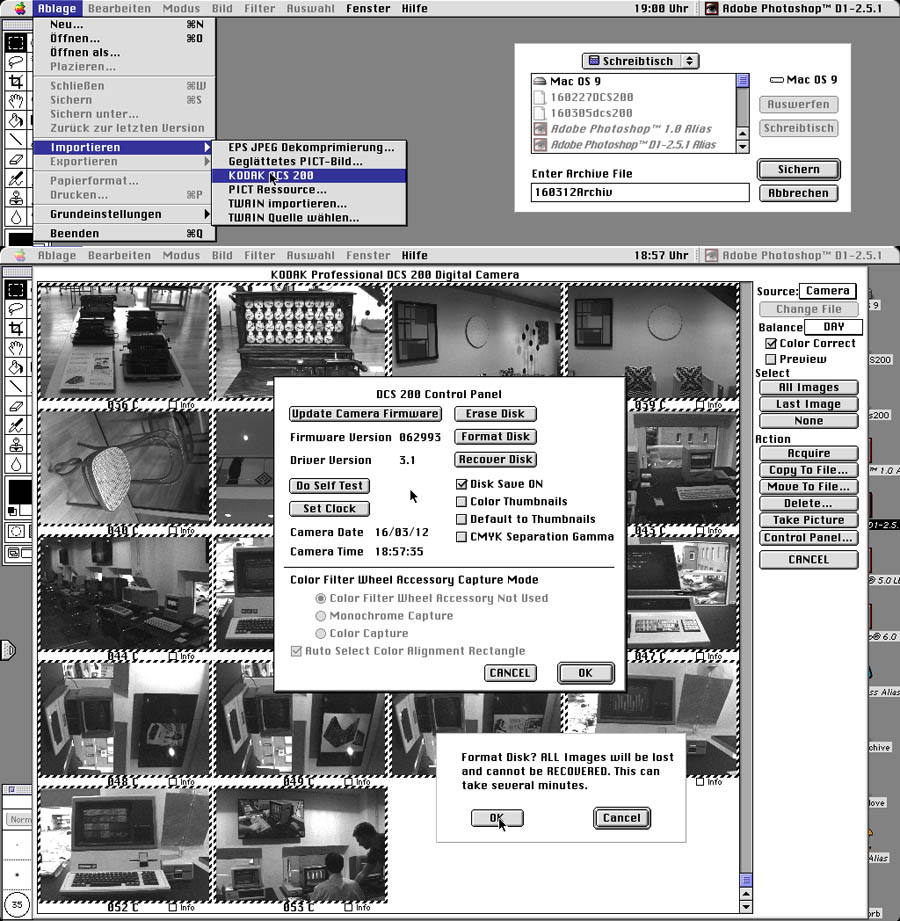The width and height of the screenshot is (900, 921).
Task: Select the thumbnail image labeled 053
Action: 301,844
